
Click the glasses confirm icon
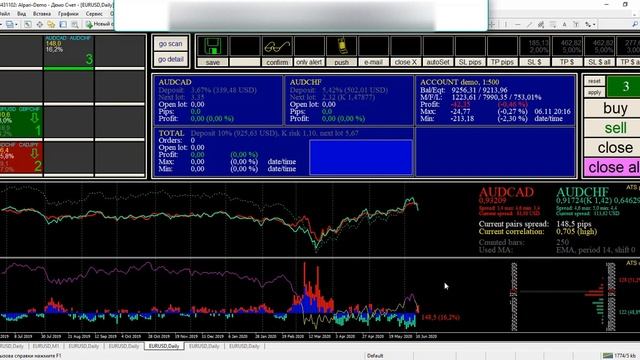tap(277, 46)
